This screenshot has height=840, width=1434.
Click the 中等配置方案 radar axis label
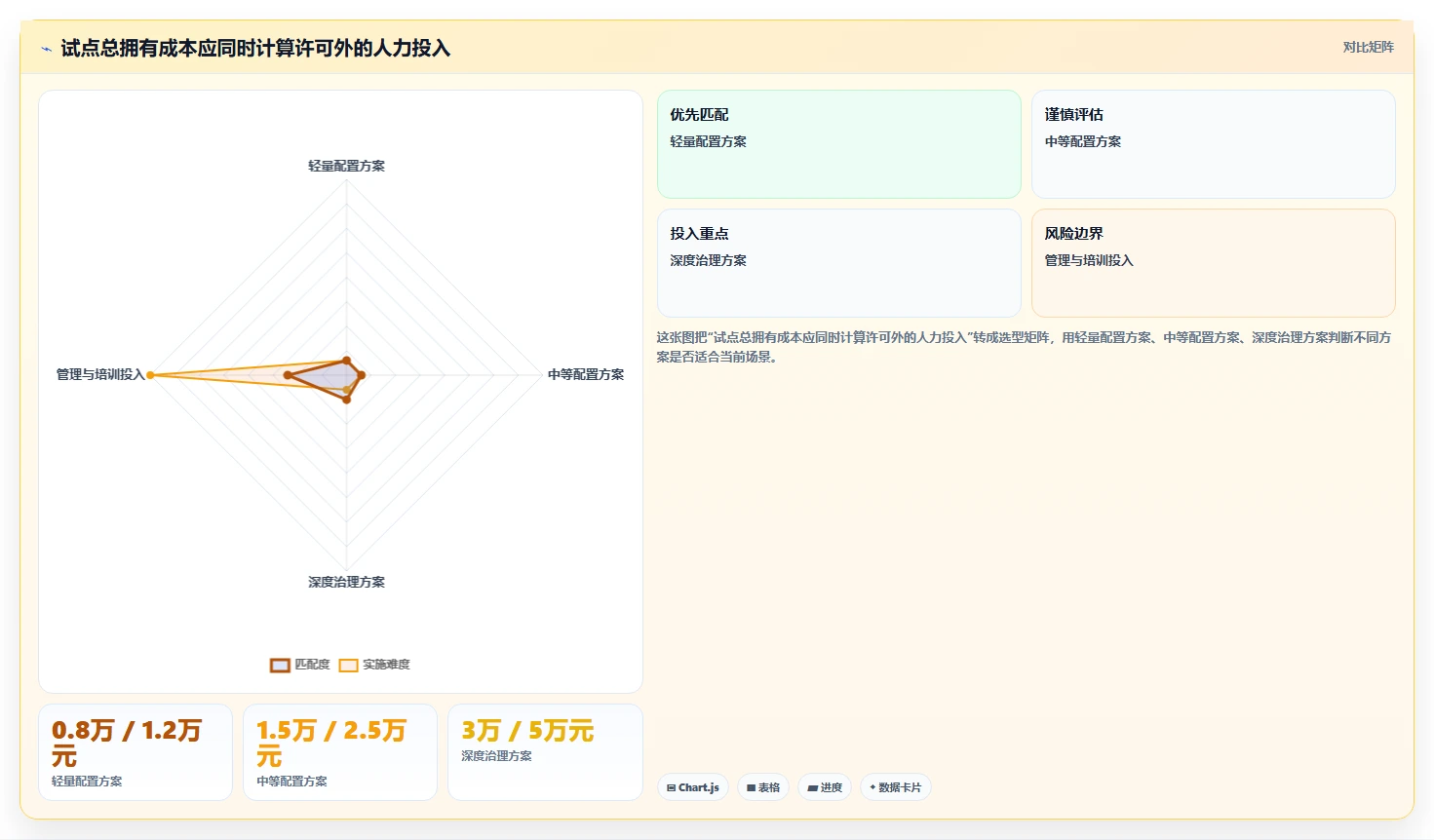[585, 374]
